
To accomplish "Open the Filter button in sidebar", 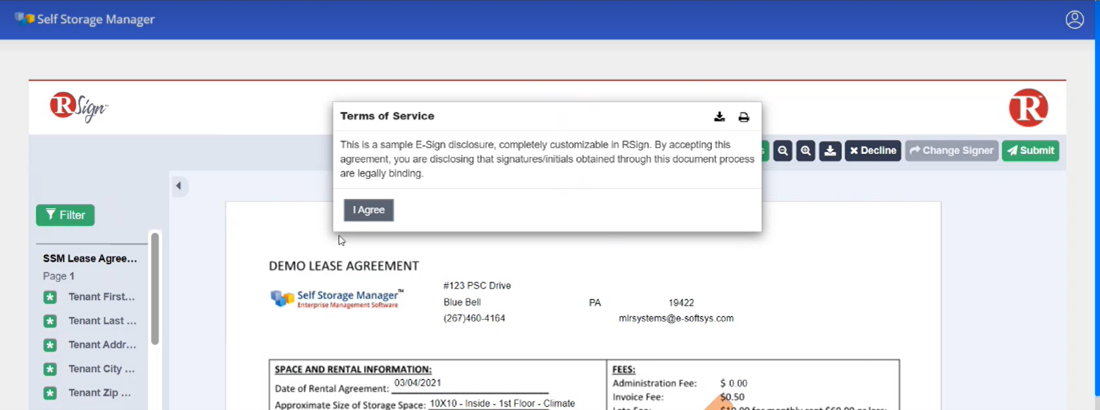I will [65, 215].
